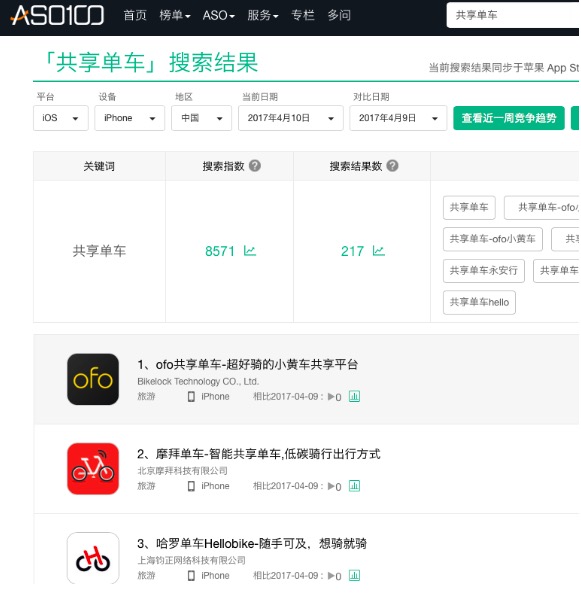Viewport: 581px width, 597px height.
Task: Open developer 上海钧正网络科技有限公司
Action: click(x=191, y=560)
